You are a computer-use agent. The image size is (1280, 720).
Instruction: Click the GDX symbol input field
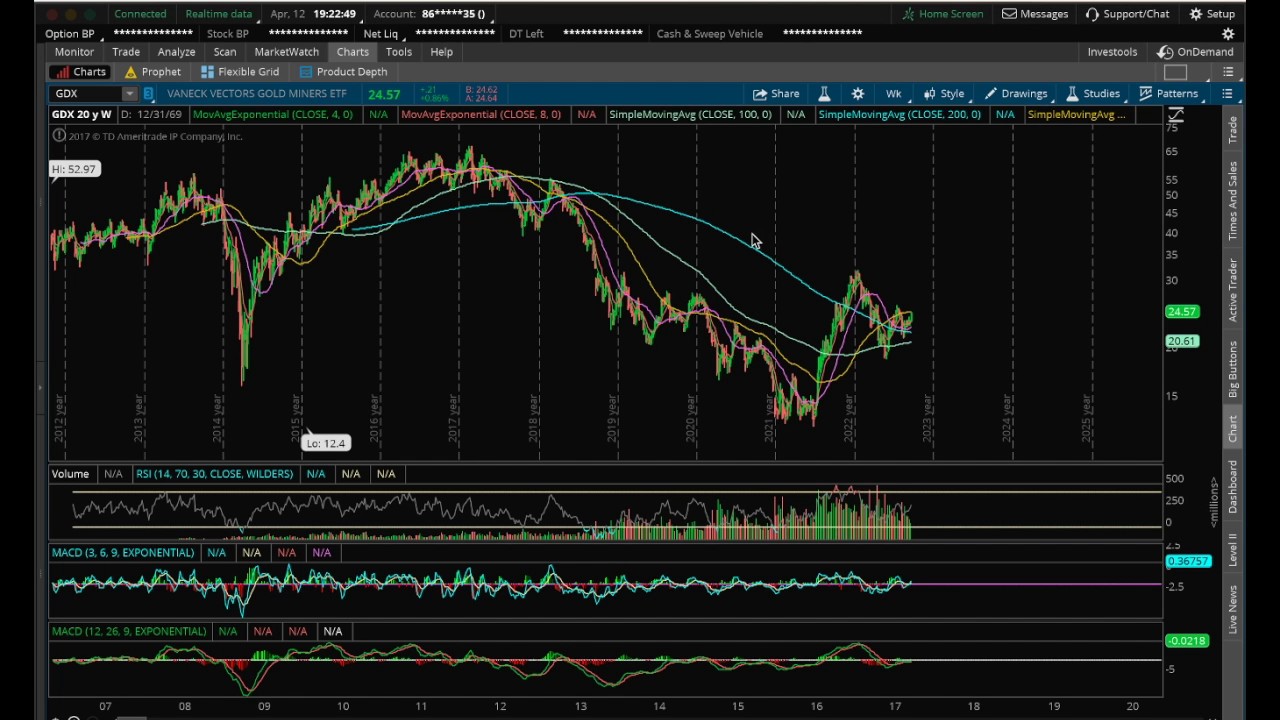click(x=87, y=94)
